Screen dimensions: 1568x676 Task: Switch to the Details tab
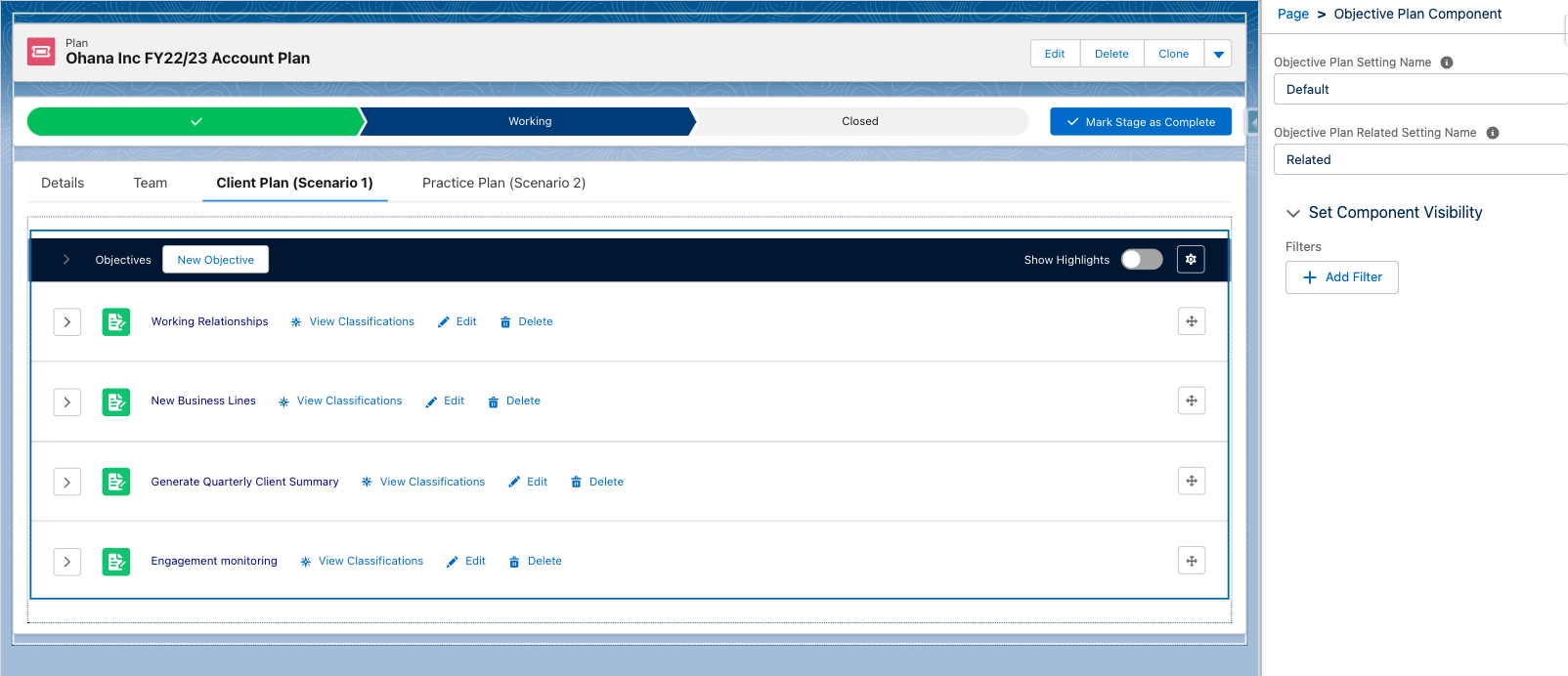pyautogui.click(x=63, y=183)
